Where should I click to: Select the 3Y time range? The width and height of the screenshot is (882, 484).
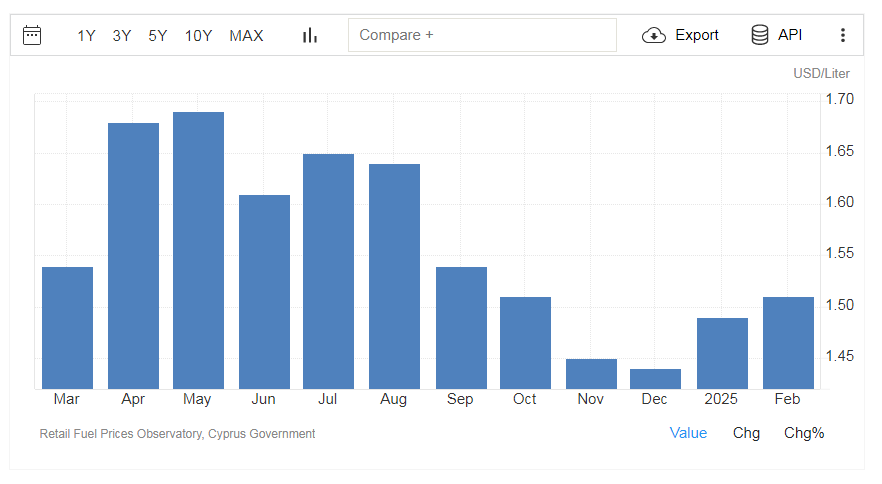coord(122,36)
